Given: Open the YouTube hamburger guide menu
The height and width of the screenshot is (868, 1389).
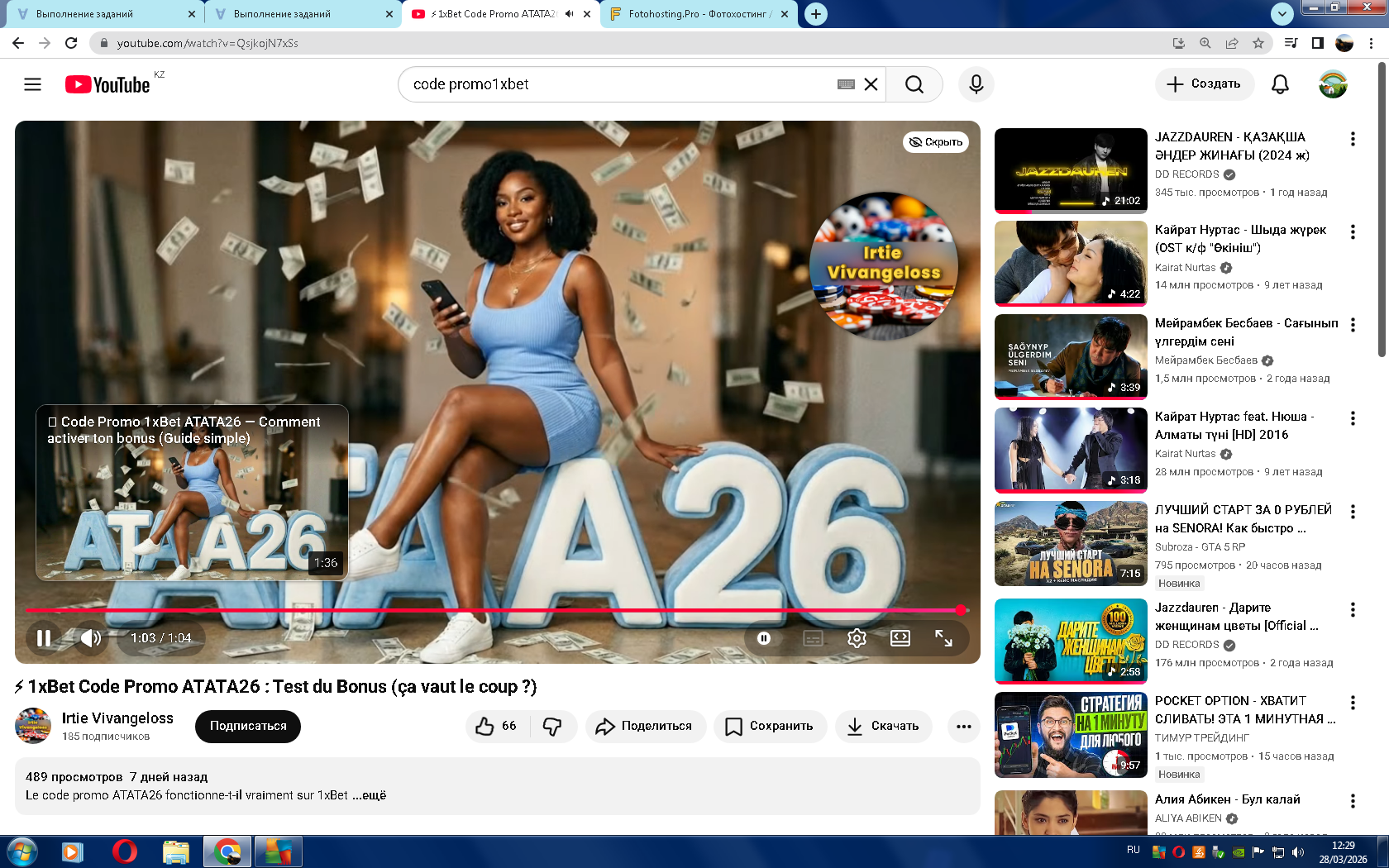Looking at the screenshot, I should pyautogui.click(x=32, y=84).
